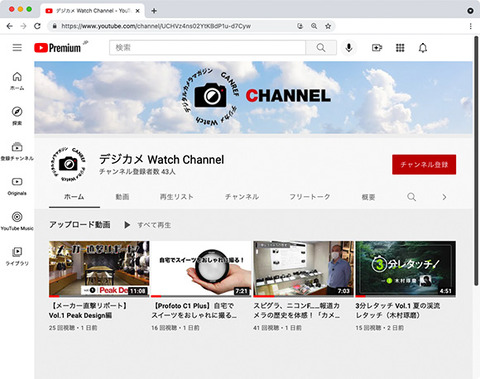Open Profoto C1 Plus video title
This screenshot has height=379, width=480.
(x=194, y=310)
